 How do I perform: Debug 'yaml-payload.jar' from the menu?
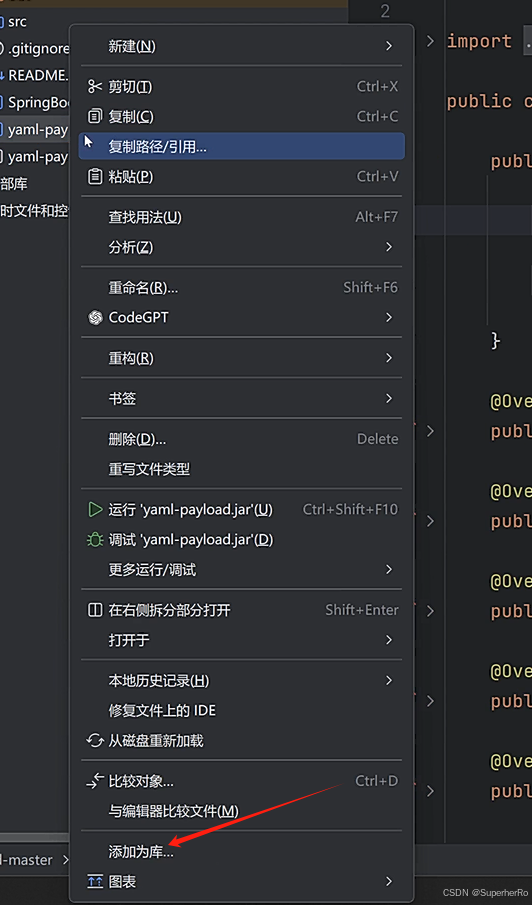pyautogui.click(x=242, y=540)
